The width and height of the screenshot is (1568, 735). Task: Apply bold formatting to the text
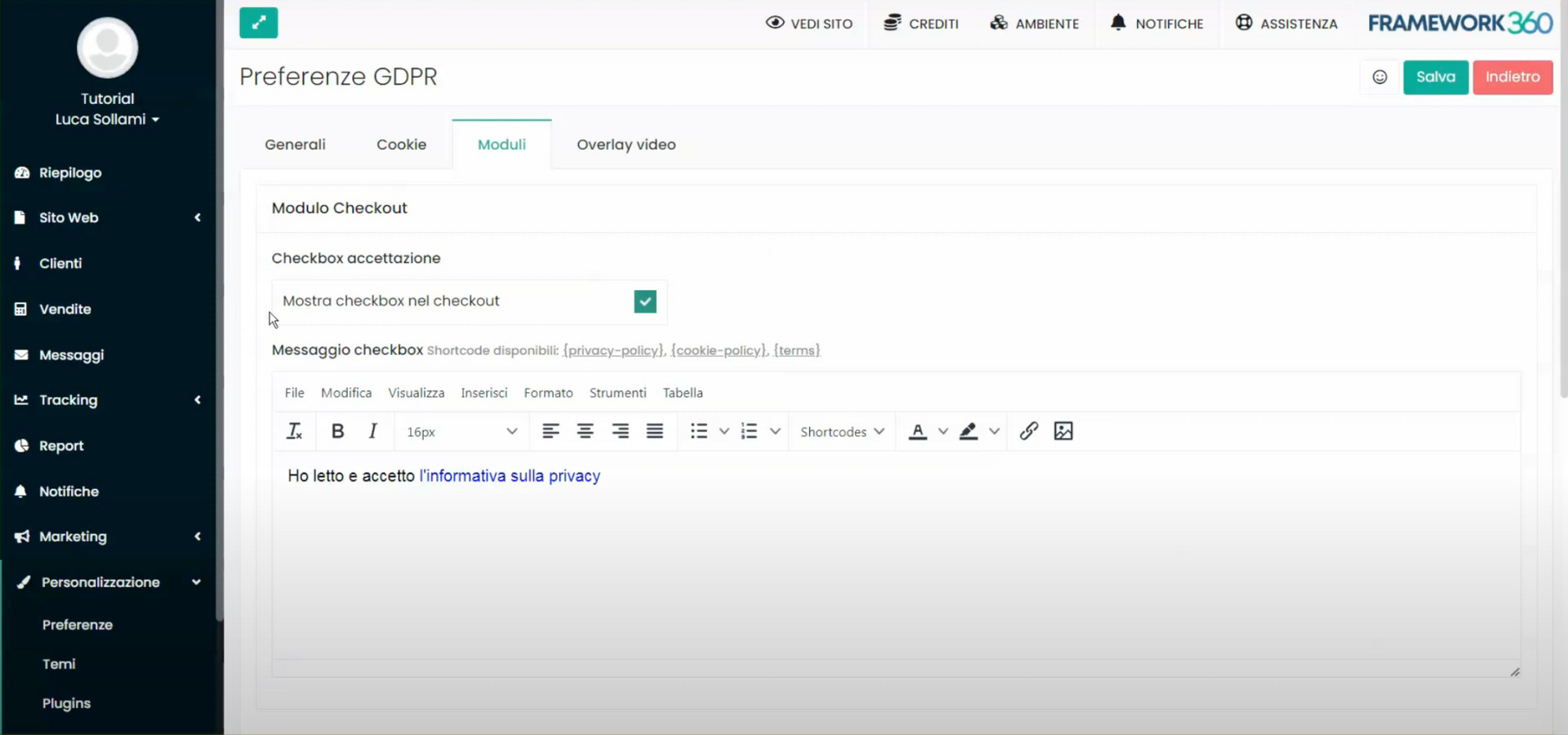(336, 431)
